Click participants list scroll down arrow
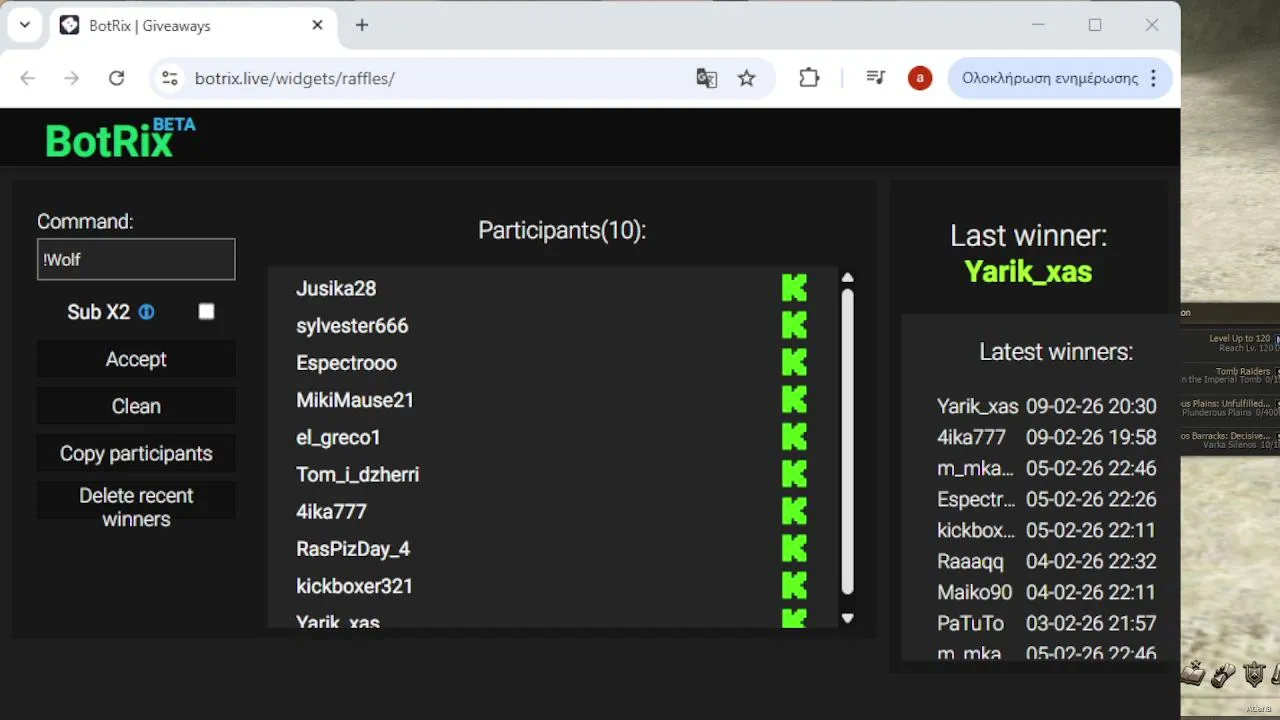This screenshot has height=720, width=1280. point(848,618)
